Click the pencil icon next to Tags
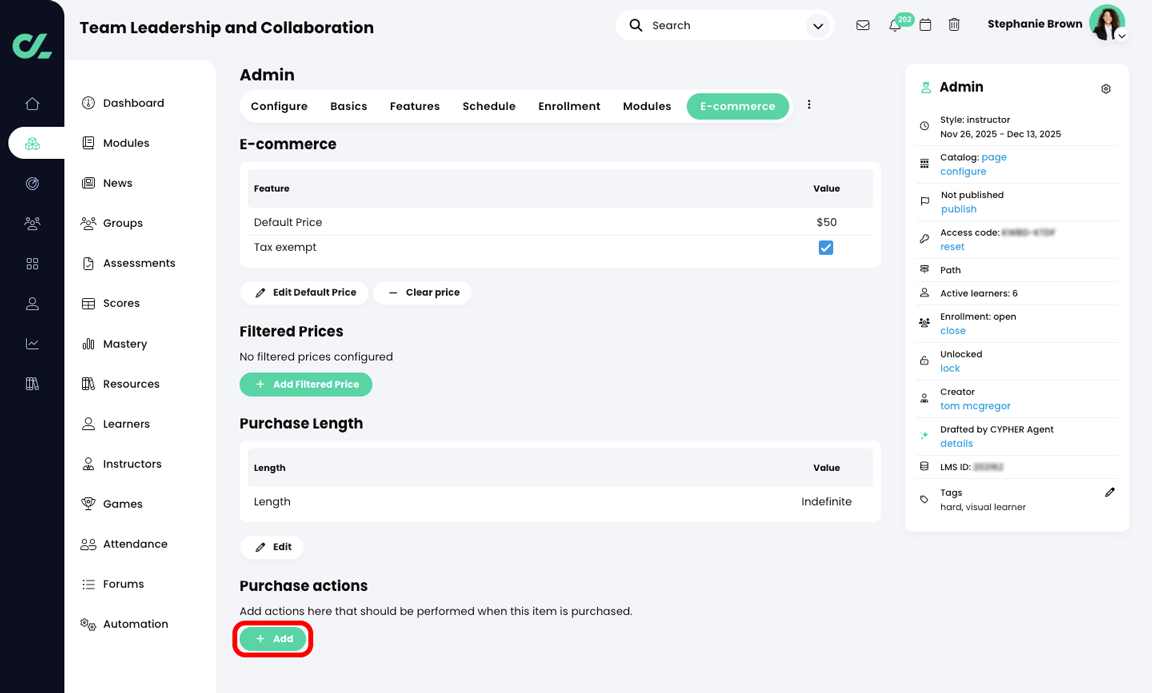This screenshot has height=693, width=1152. tap(1110, 492)
